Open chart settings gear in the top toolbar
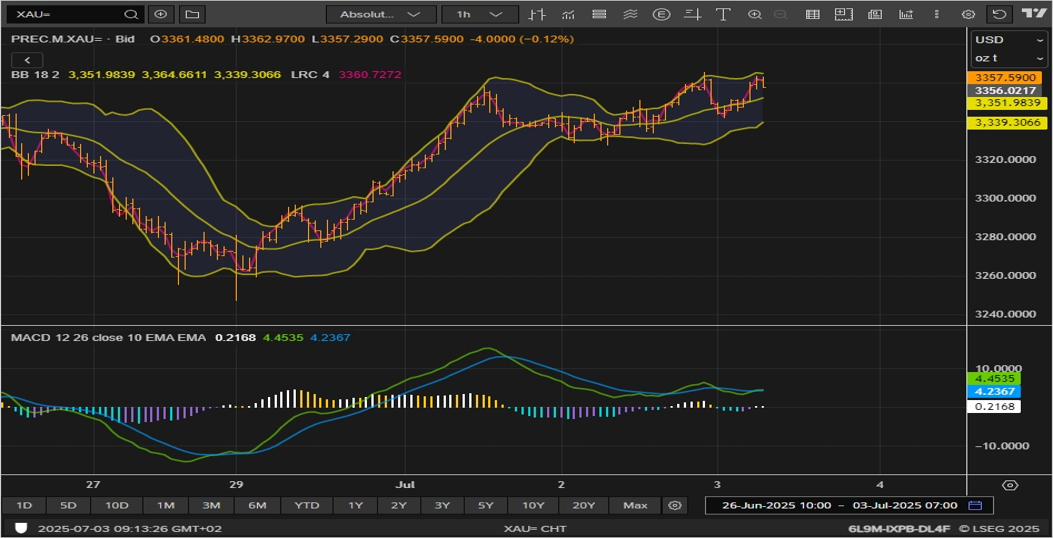 click(x=968, y=14)
